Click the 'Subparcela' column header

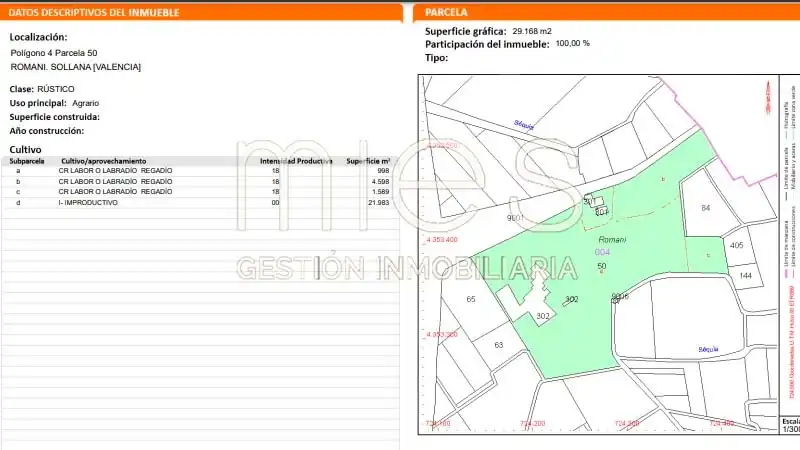27,161
